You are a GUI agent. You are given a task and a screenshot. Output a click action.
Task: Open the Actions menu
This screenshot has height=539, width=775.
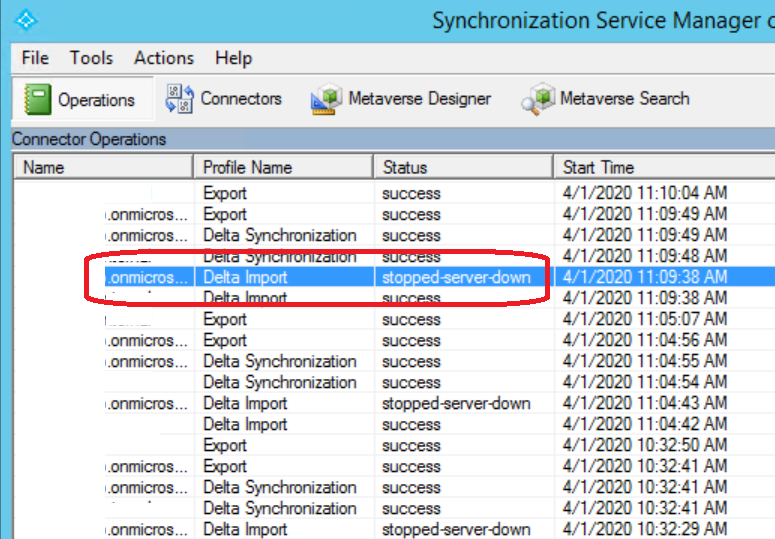[164, 58]
